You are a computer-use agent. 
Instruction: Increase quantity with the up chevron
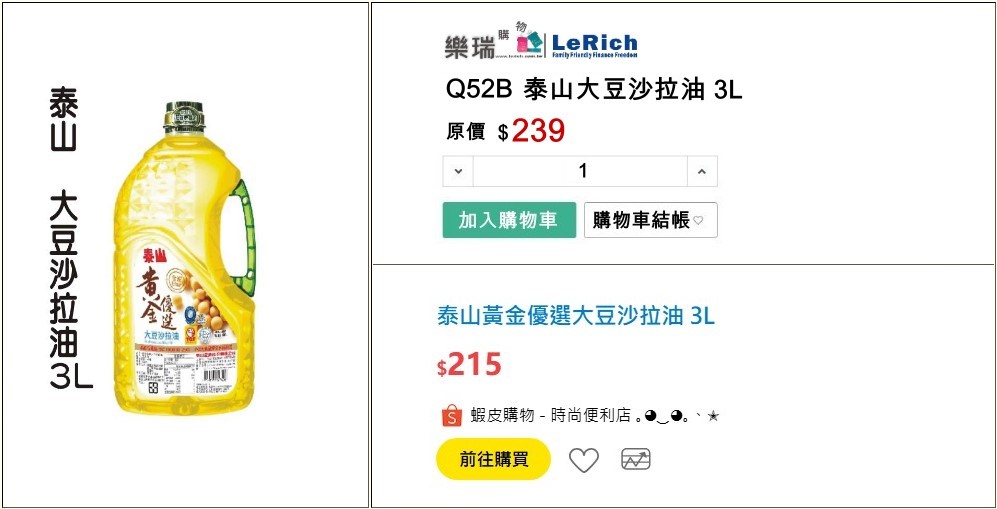(x=702, y=171)
